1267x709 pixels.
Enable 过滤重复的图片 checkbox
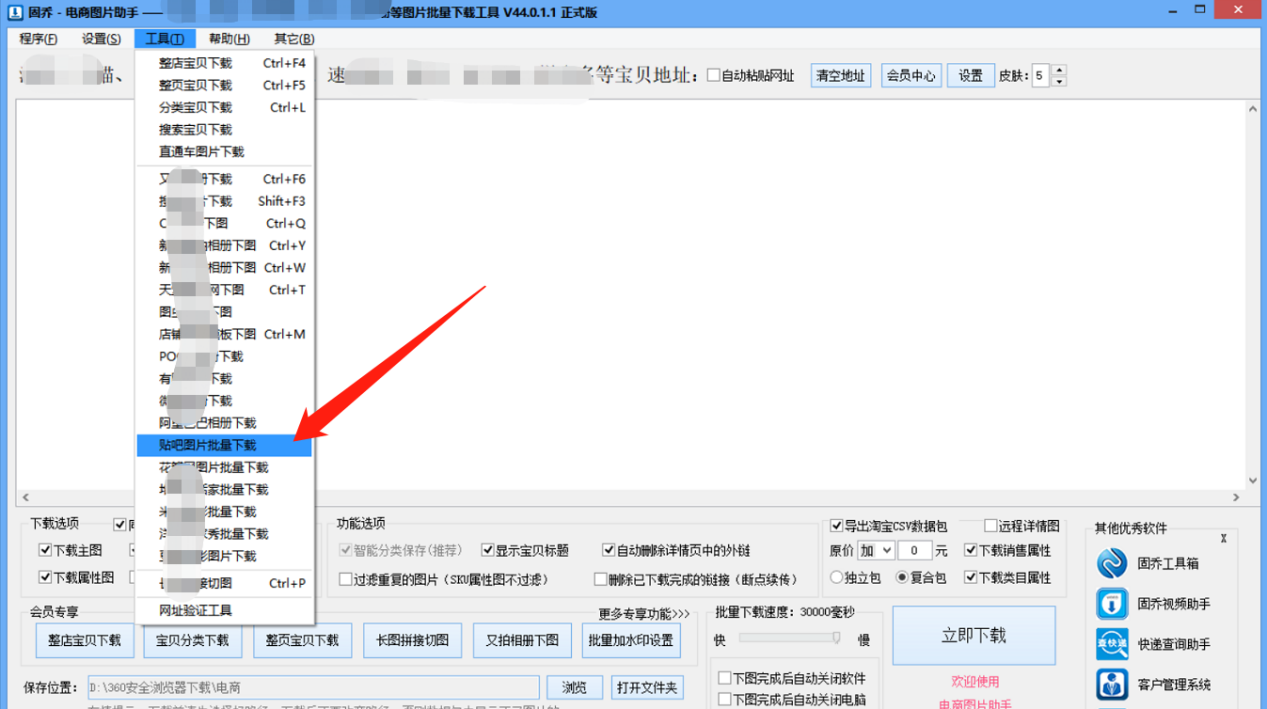[346, 579]
